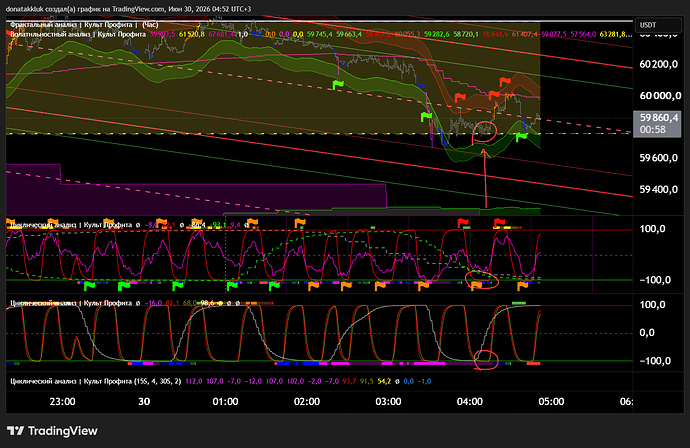Viewport: 690px width, 448px height.
Task: Open the USDT currency selector
Action: tap(658, 25)
